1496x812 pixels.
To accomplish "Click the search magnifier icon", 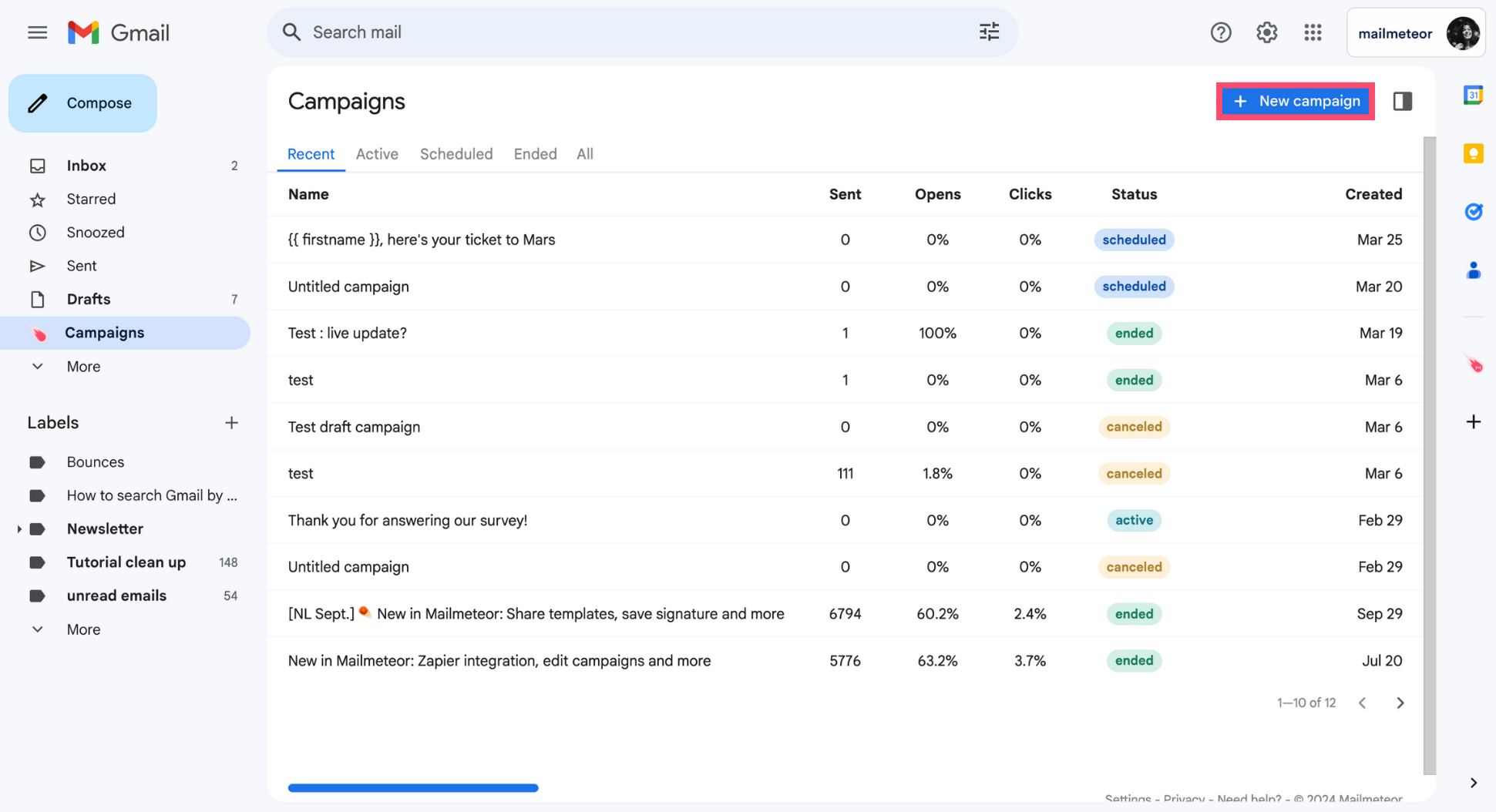I will coord(291,32).
